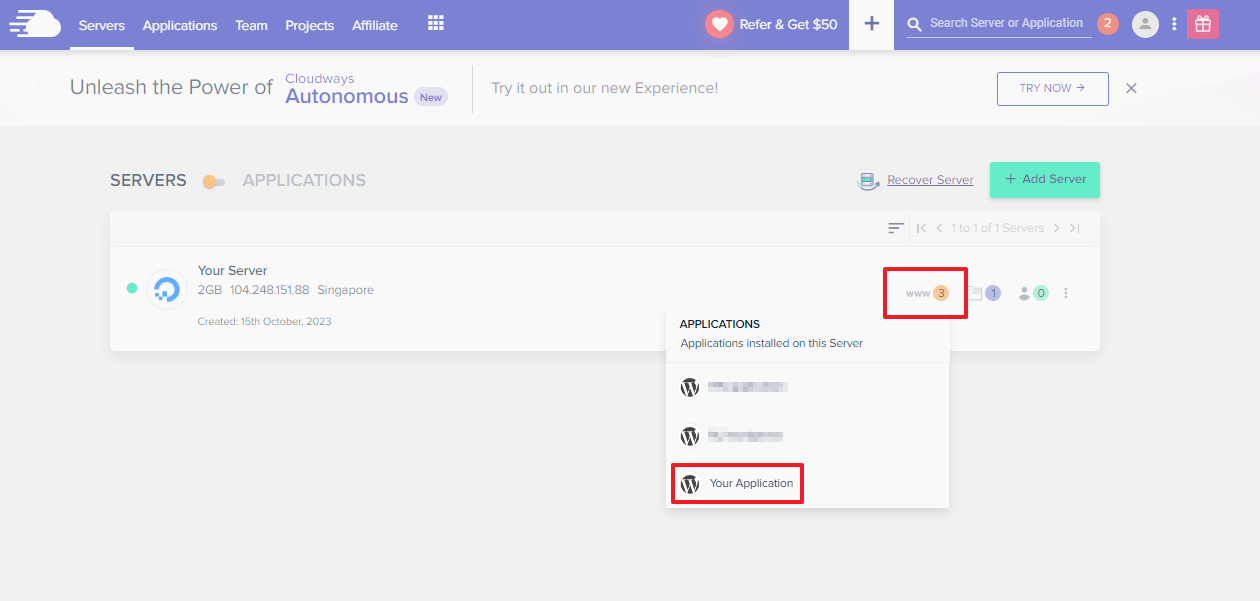Open Your Application from the list

[x=751, y=484]
